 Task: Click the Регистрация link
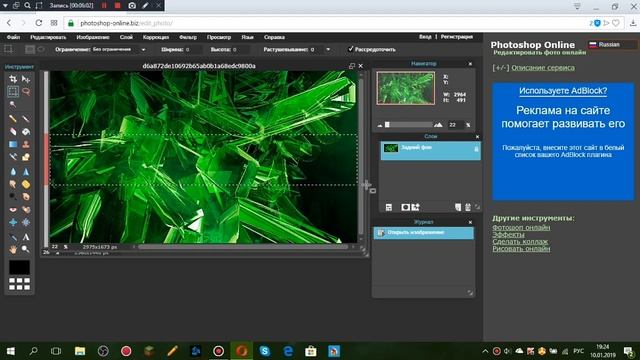(x=457, y=37)
